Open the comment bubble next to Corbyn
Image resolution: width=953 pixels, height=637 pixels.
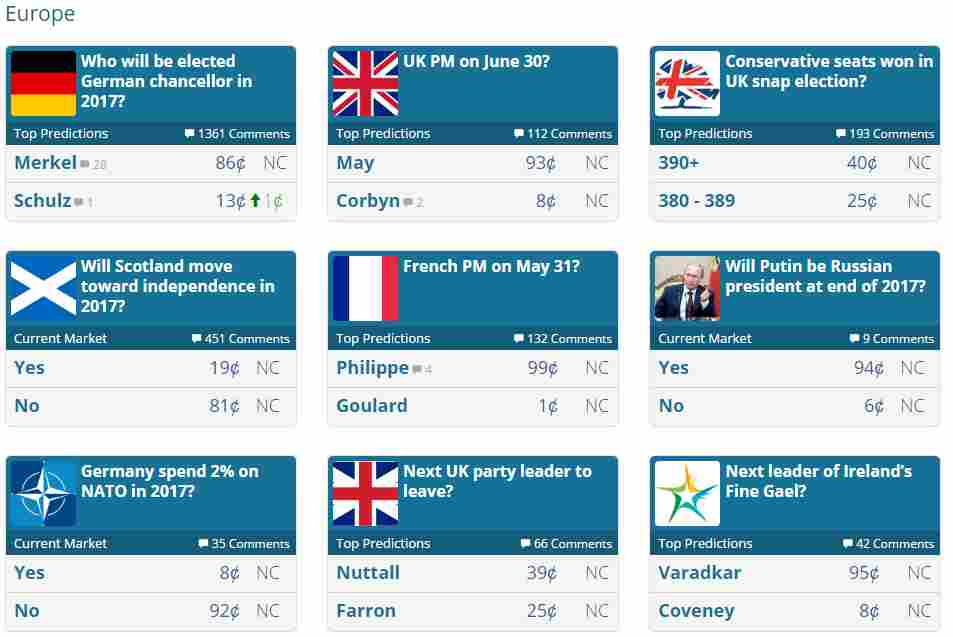tap(408, 202)
